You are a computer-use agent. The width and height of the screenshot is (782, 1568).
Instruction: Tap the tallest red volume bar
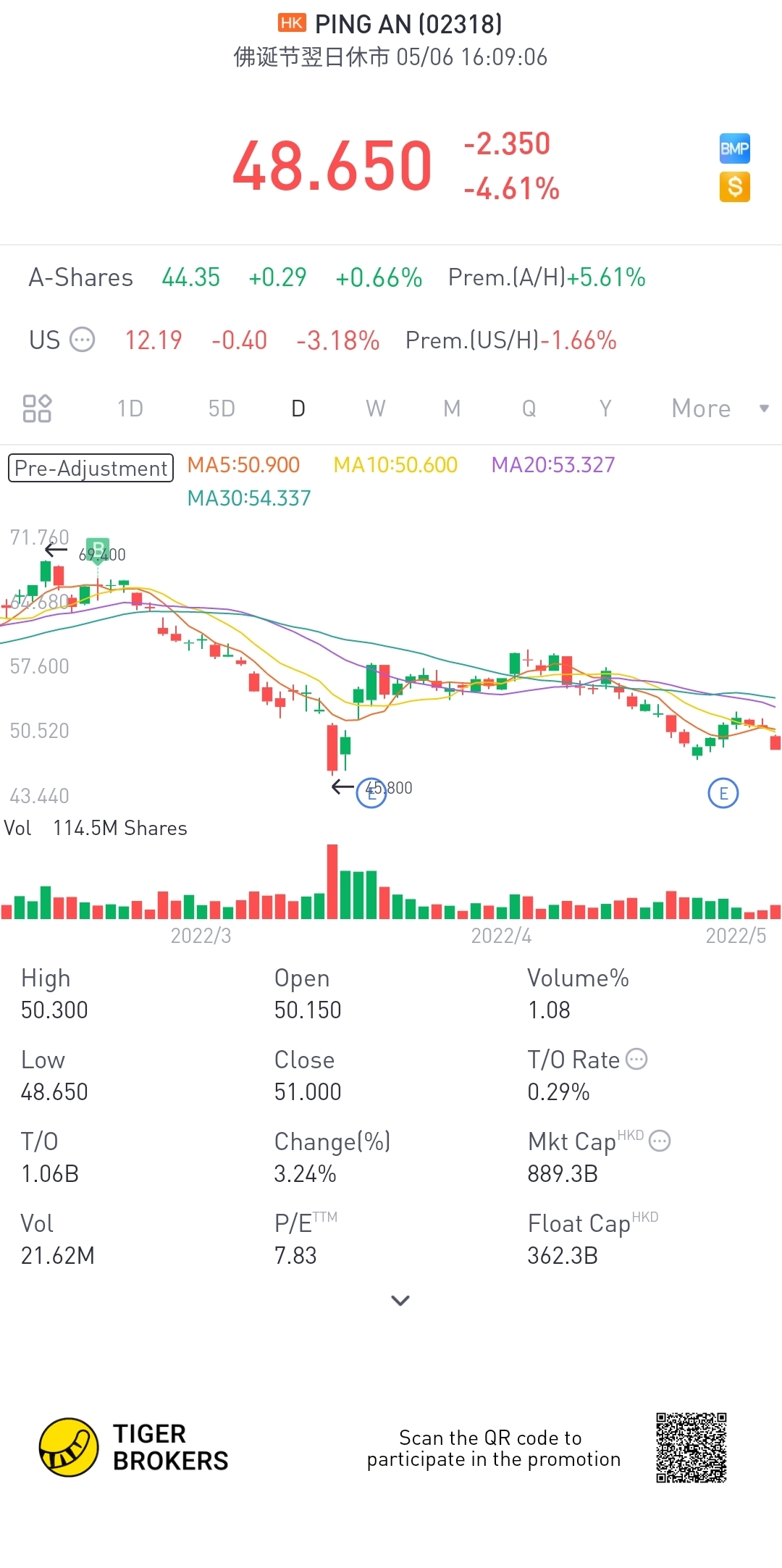pos(332,881)
